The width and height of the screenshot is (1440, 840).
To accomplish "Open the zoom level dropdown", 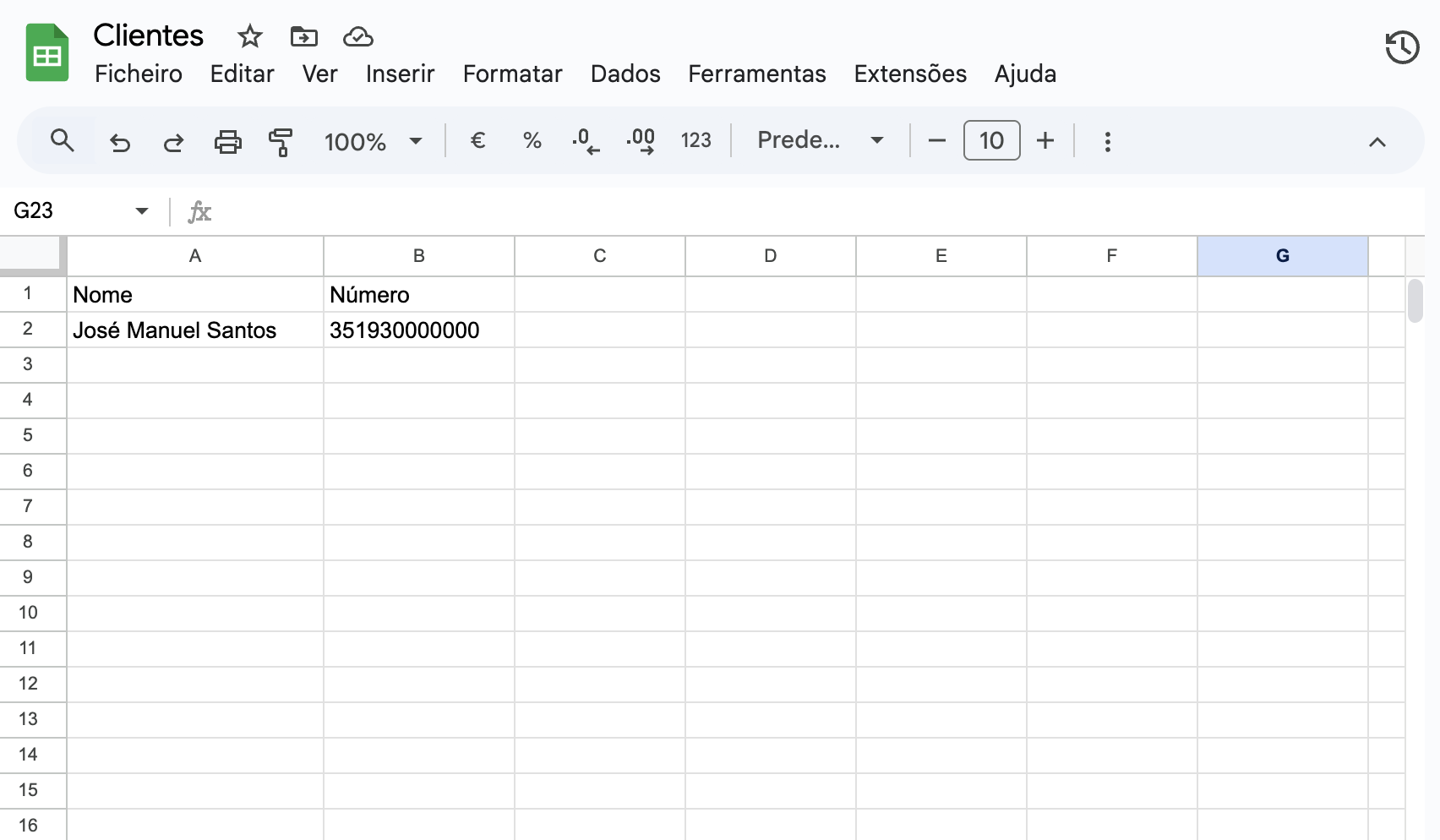I will click(x=374, y=141).
